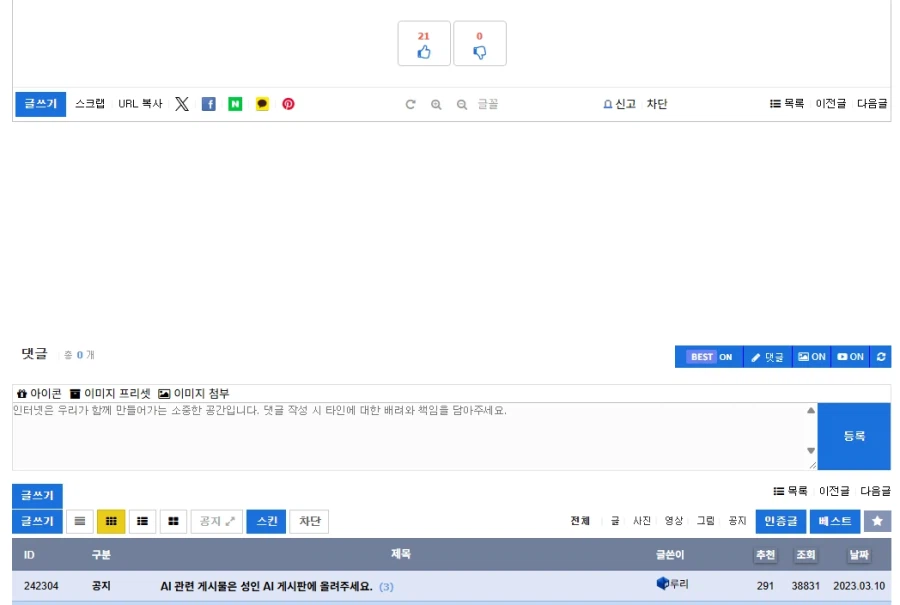Click the refresh icon in post toolbar
900x605 pixels.
(410, 104)
